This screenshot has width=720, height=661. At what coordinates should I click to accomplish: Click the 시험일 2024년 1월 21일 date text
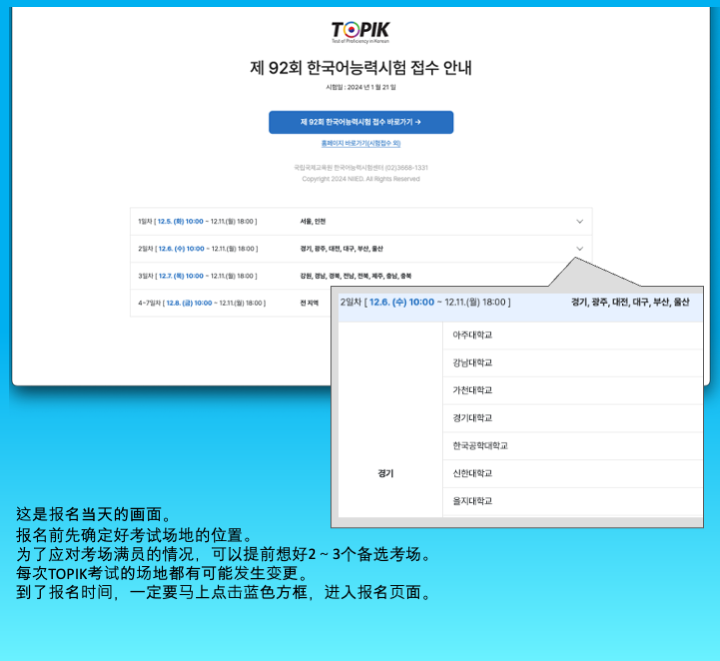[x=360, y=88]
